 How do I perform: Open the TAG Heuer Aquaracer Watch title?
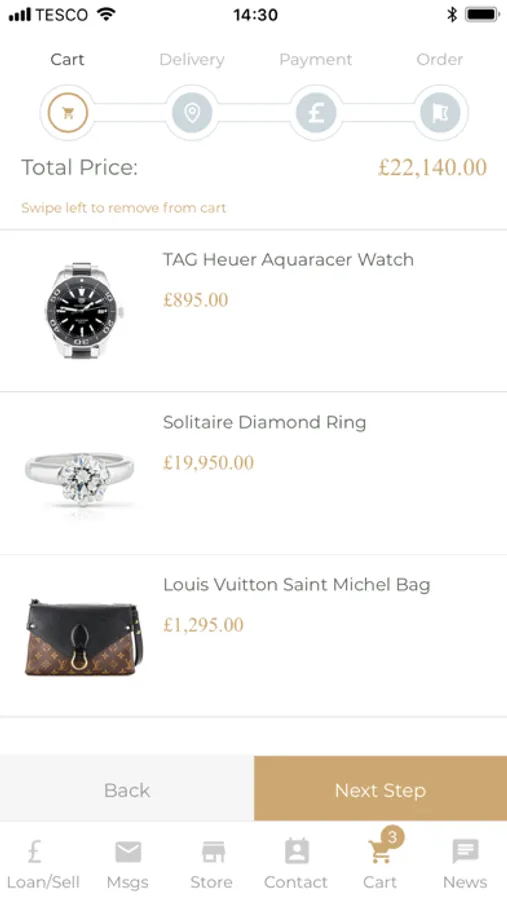click(288, 259)
